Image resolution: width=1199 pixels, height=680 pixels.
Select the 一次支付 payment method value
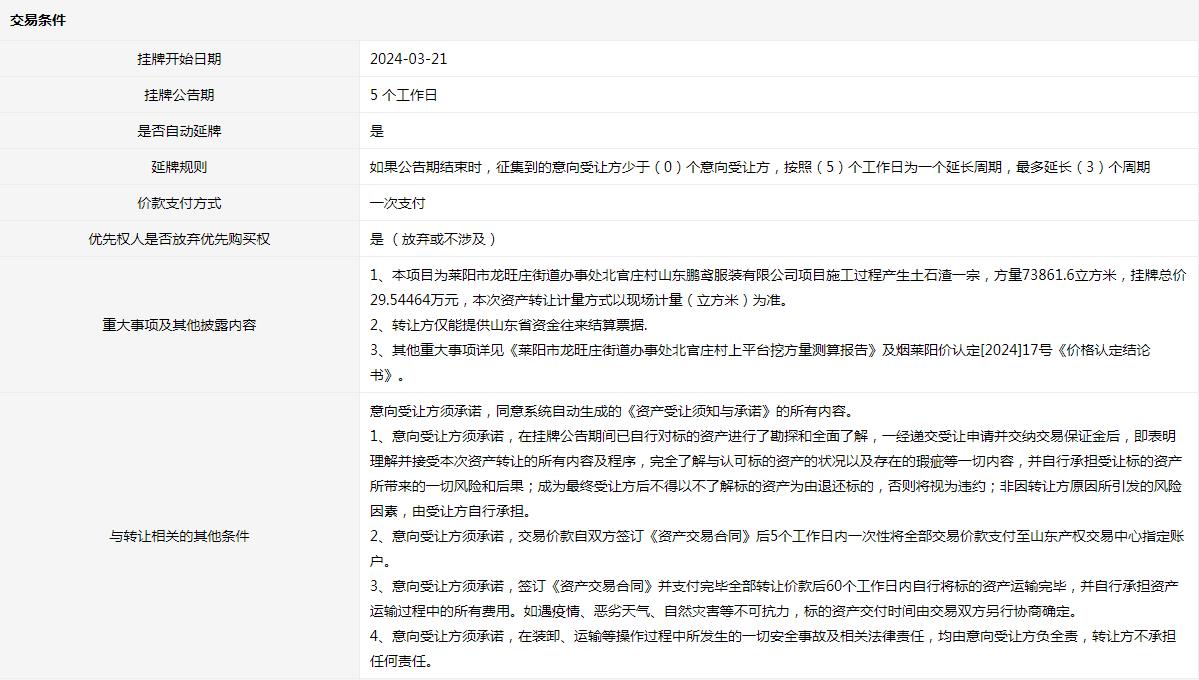(x=397, y=203)
